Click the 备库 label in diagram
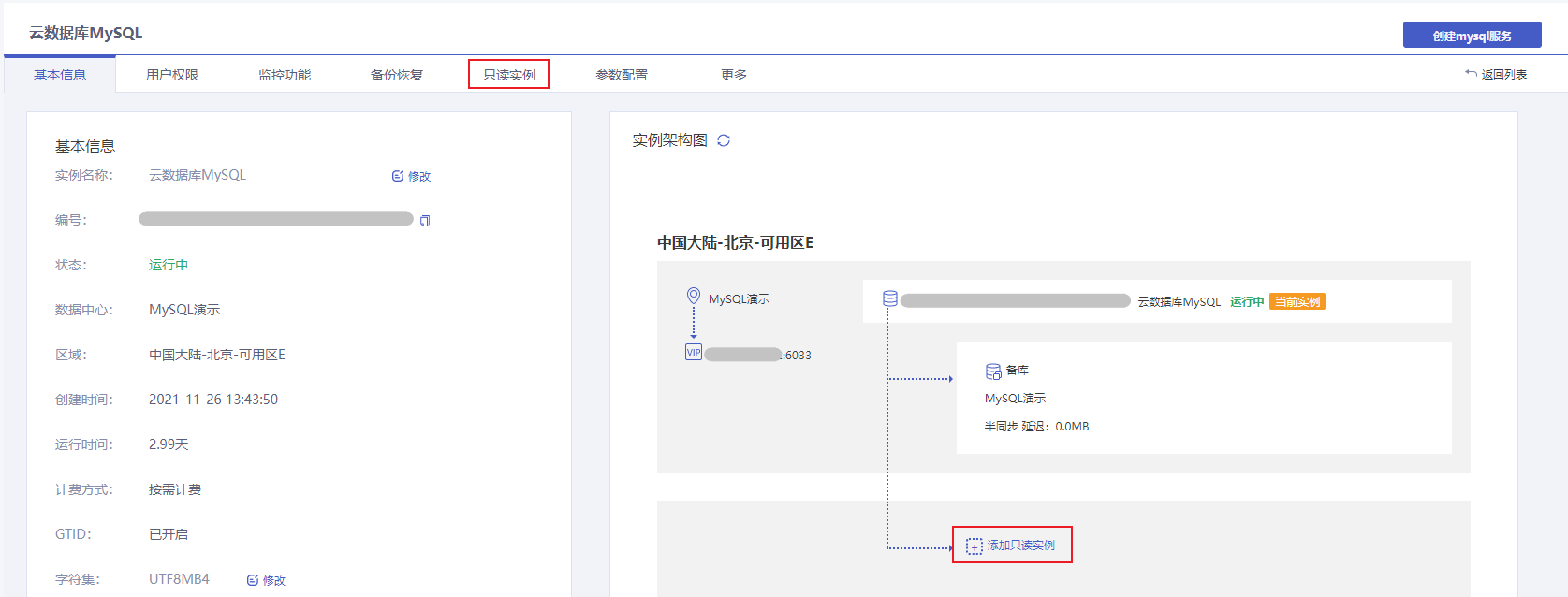 coord(1018,371)
